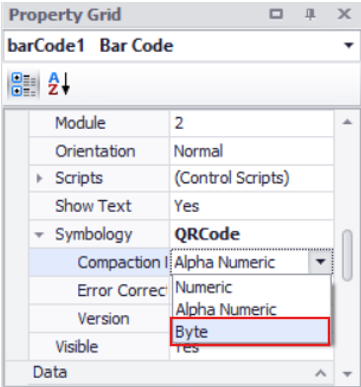Click the Module value 2
361x387 pixels.
tap(179, 123)
